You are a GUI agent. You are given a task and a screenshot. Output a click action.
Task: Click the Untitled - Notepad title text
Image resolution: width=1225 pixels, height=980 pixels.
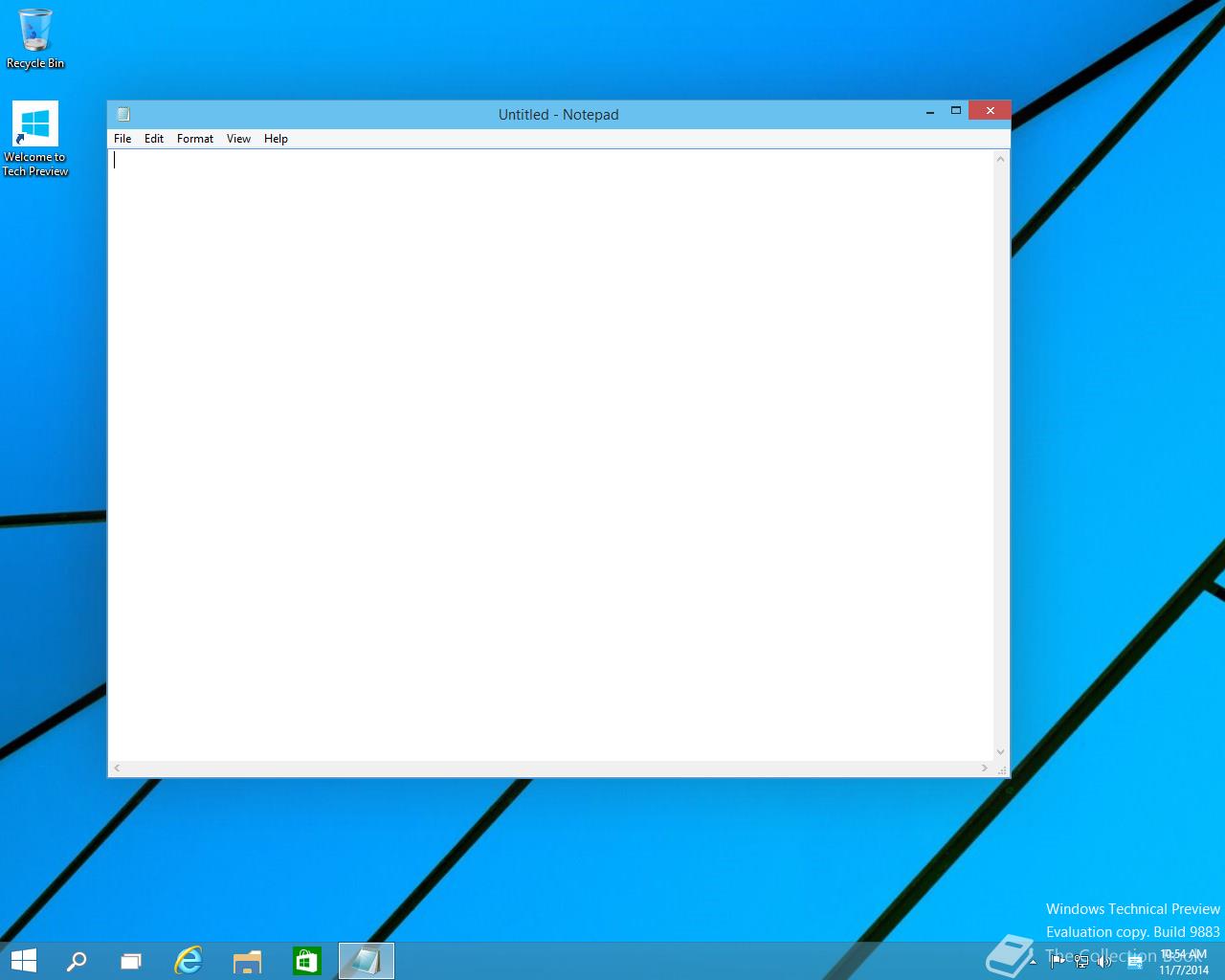(559, 115)
